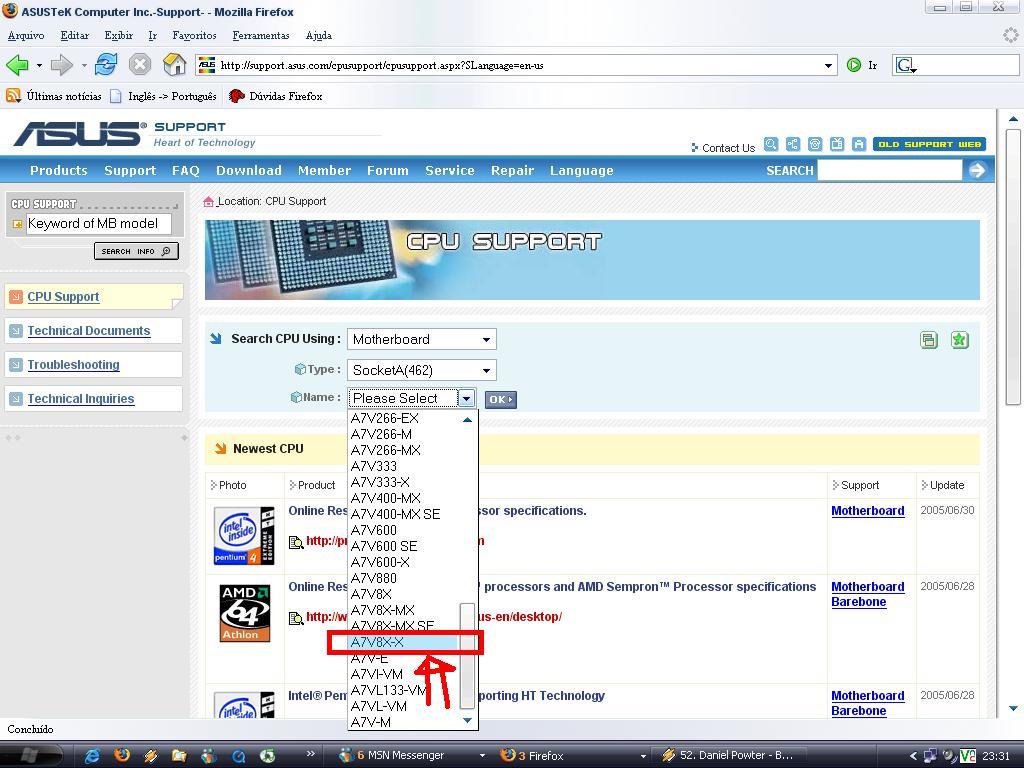Image resolution: width=1024 pixels, height=768 pixels.
Task: Open the Technical Inquiries sidebar link
Action: [x=81, y=398]
